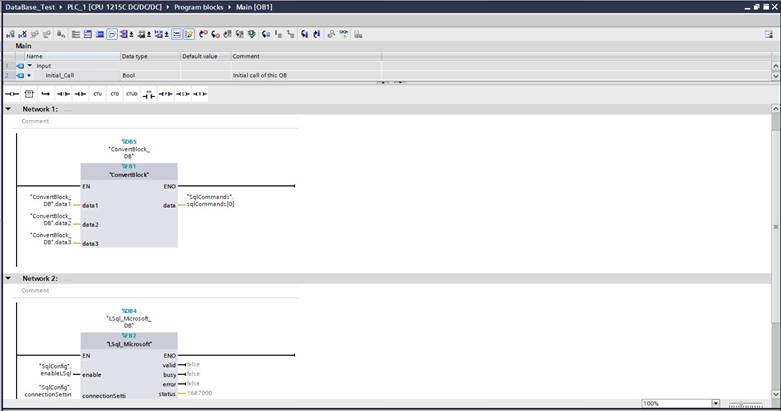This screenshot has height=411, width=781.
Task: Collapse the Input section in interface table
Action: (x=29, y=66)
